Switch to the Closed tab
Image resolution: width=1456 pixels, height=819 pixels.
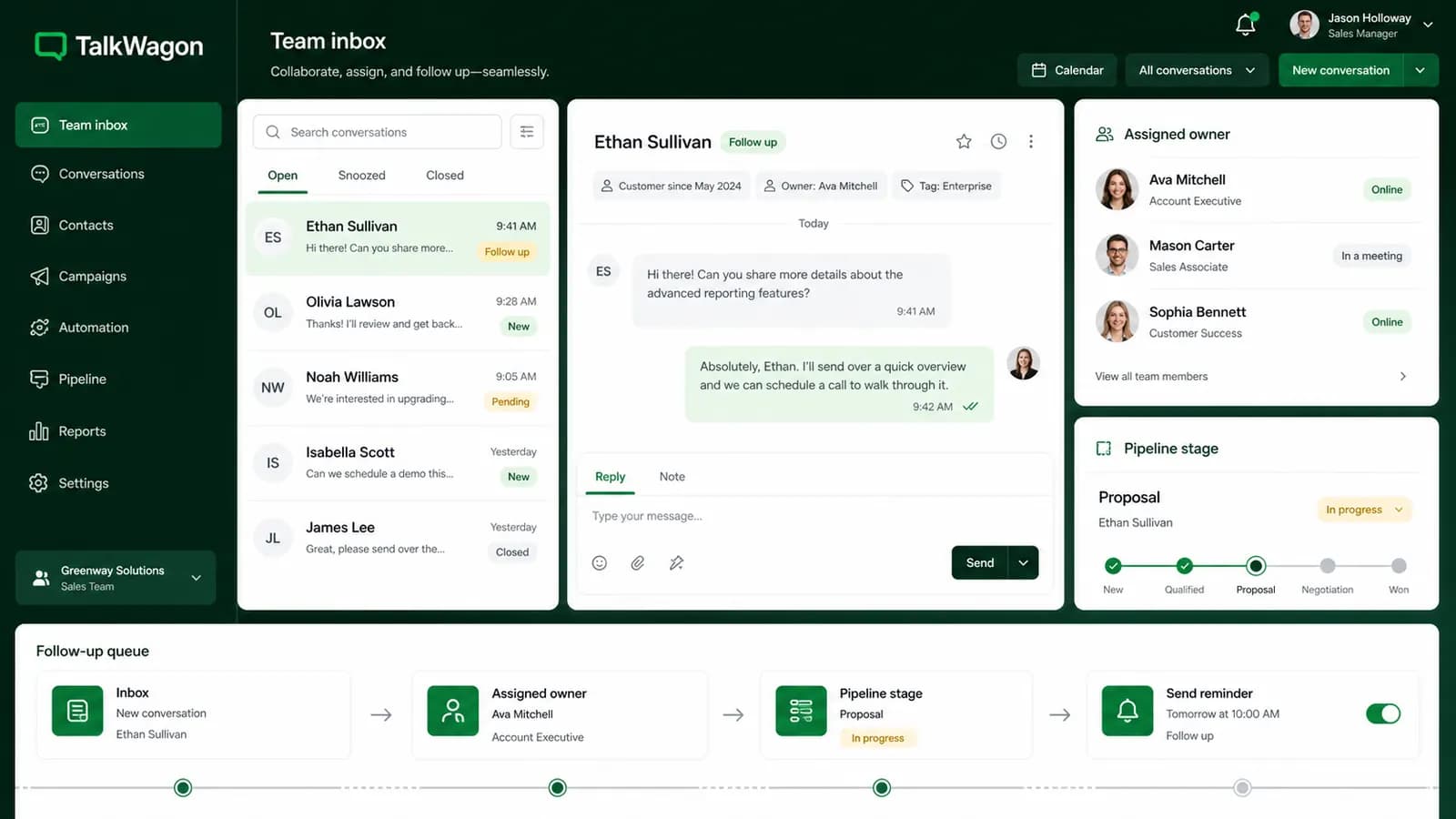pyautogui.click(x=445, y=176)
